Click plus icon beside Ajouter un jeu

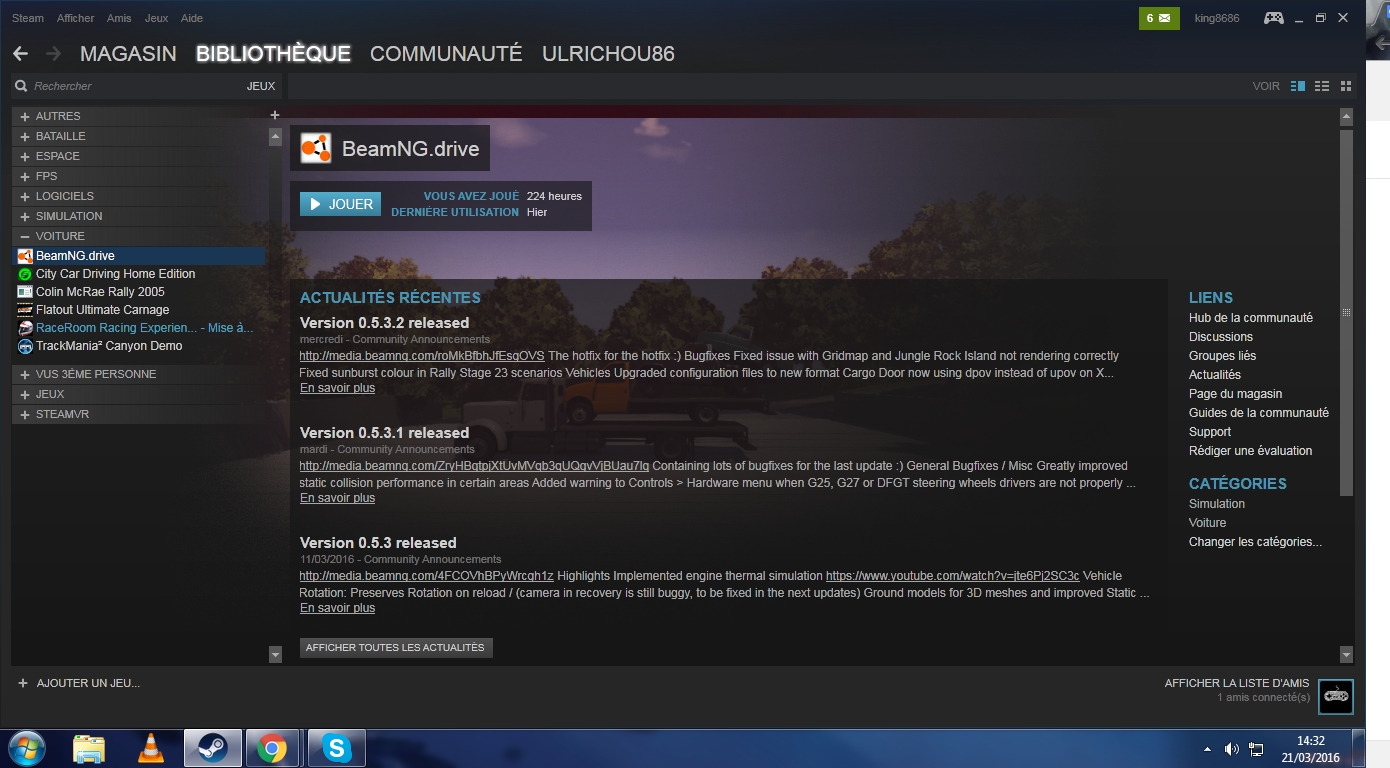[x=23, y=683]
